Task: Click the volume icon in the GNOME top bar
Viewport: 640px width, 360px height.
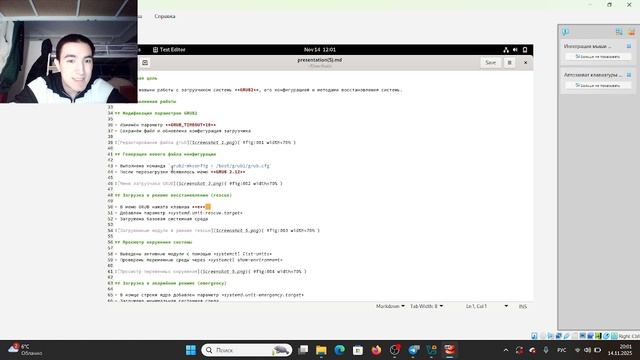Action: tap(515, 50)
